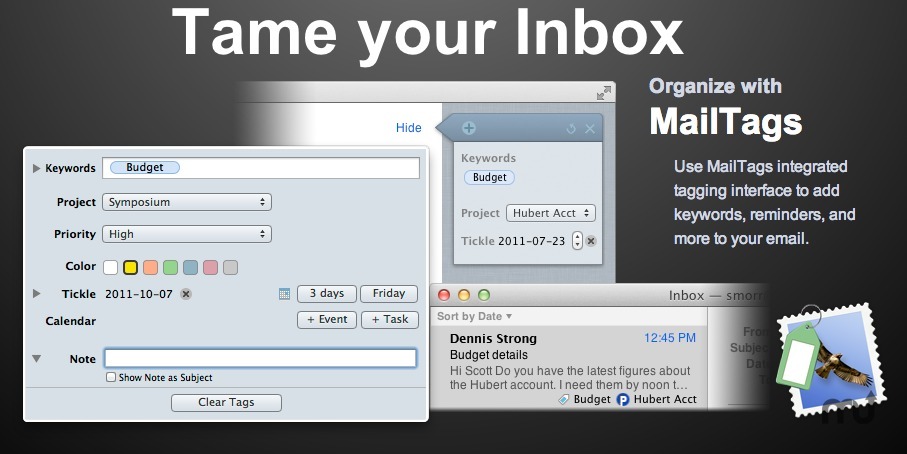Close the tag popover with its X icon
907x454 pixels.
(x=589, y=129)
